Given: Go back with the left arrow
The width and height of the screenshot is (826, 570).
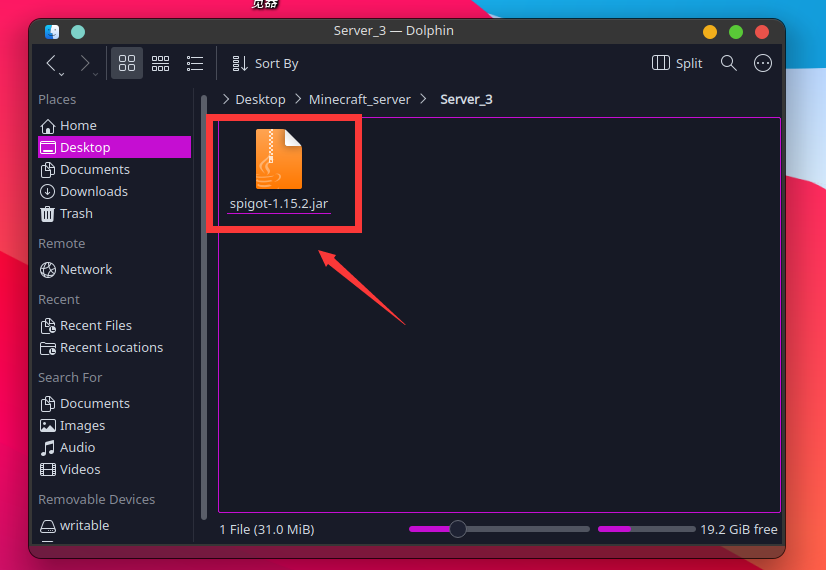Looking at the screenshot, I should tap(51, 63).
